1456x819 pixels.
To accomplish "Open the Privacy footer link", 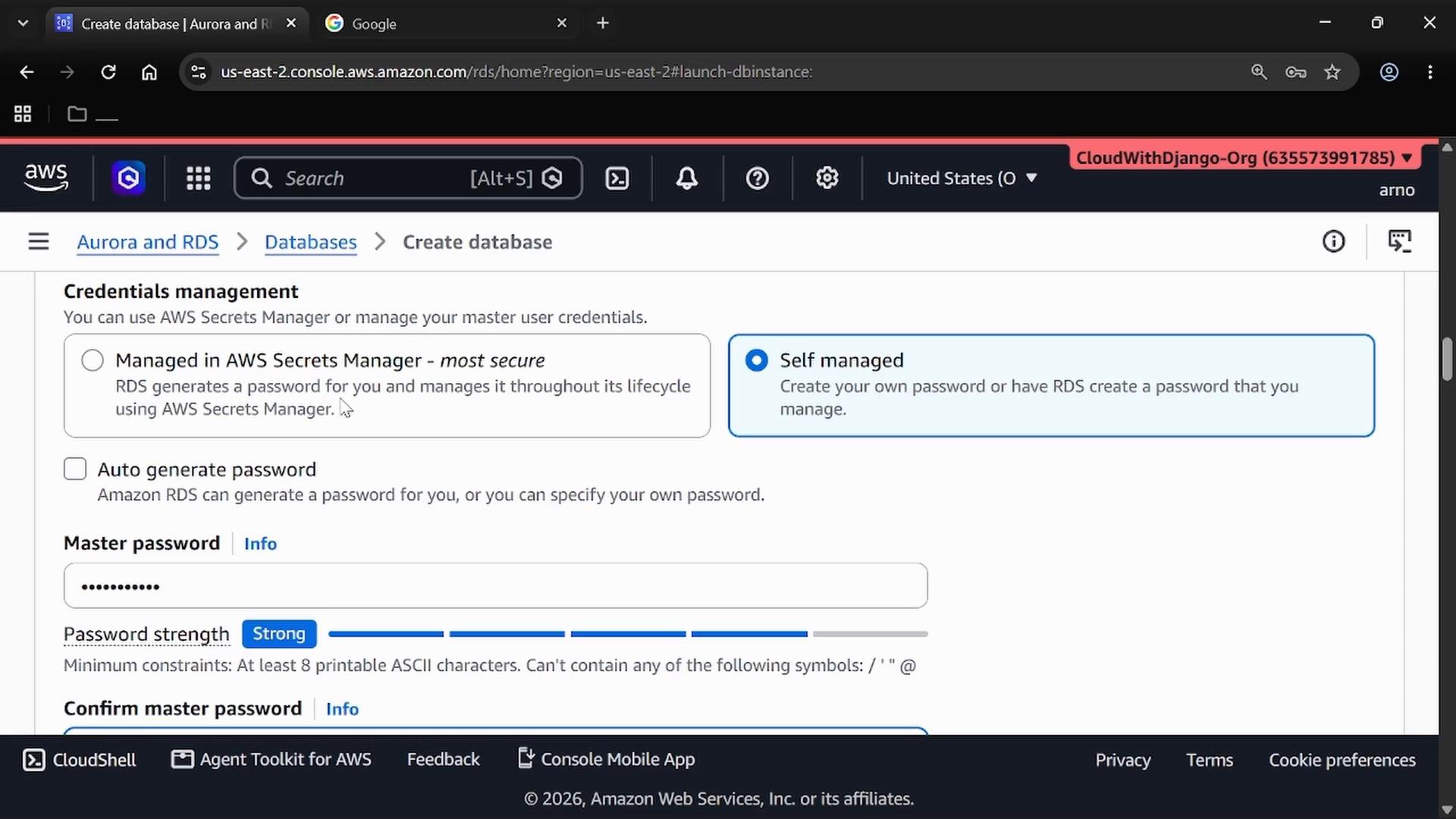I will (1123, 761).
